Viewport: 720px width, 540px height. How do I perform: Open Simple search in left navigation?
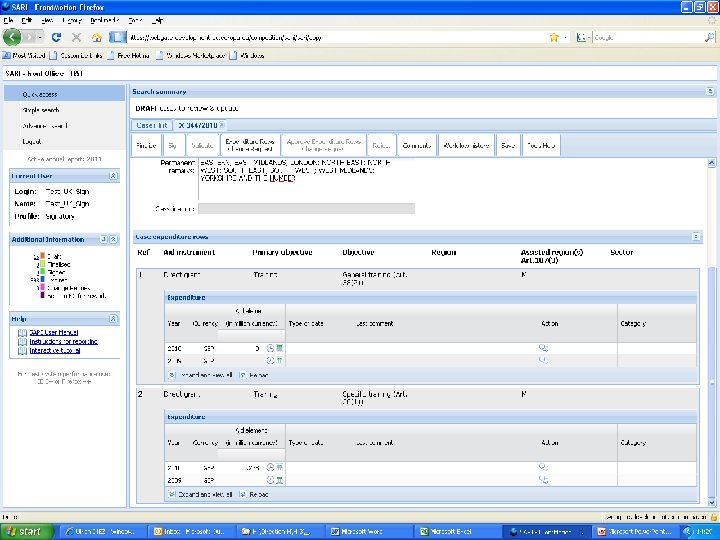[41, 110]
